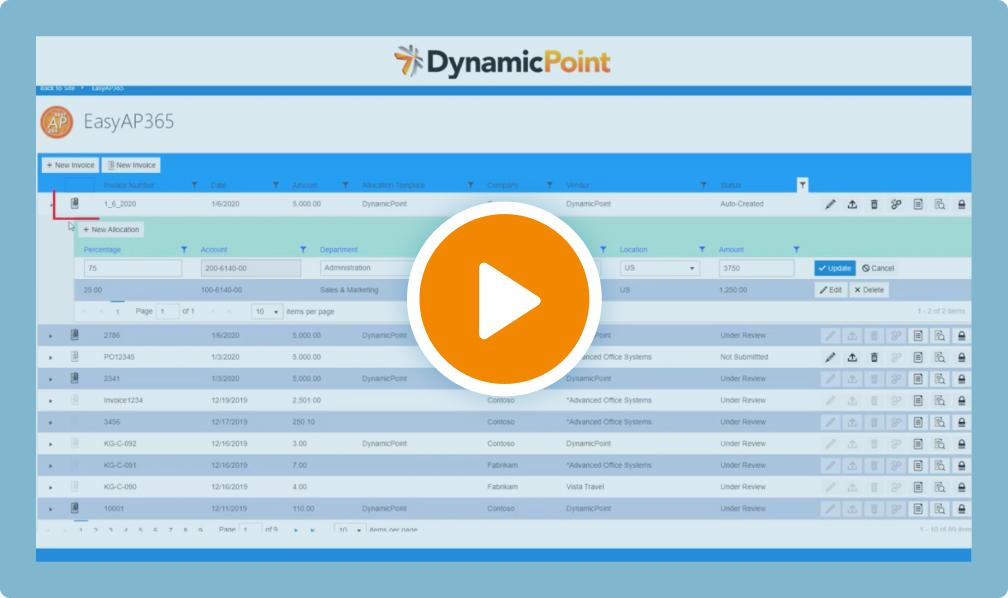The height and width of the screenshot is (598, 1008).
Task: Click the New Invoice button with document icon
Action: pos(131,165)
